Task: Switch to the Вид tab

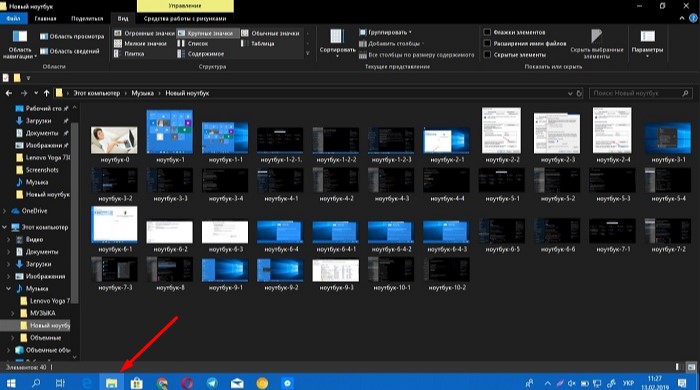Action: pyautogui.click(x=123, y=19)
